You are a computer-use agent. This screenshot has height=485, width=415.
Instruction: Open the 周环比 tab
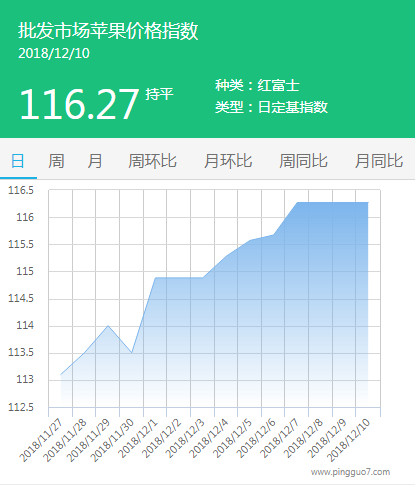point(152,161)
